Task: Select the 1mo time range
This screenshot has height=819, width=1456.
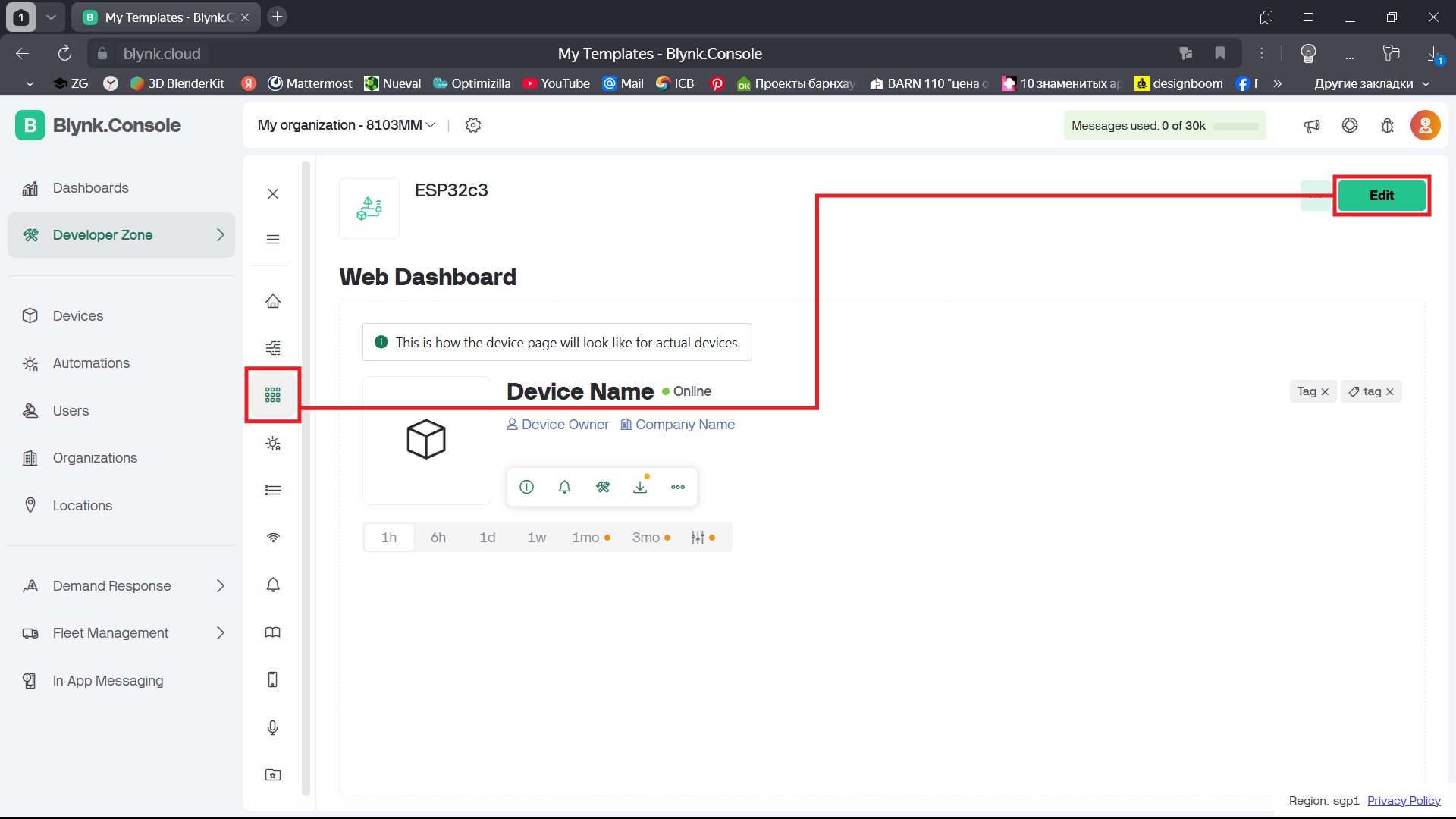Action: pyautogui.click(x=591, y=538)
